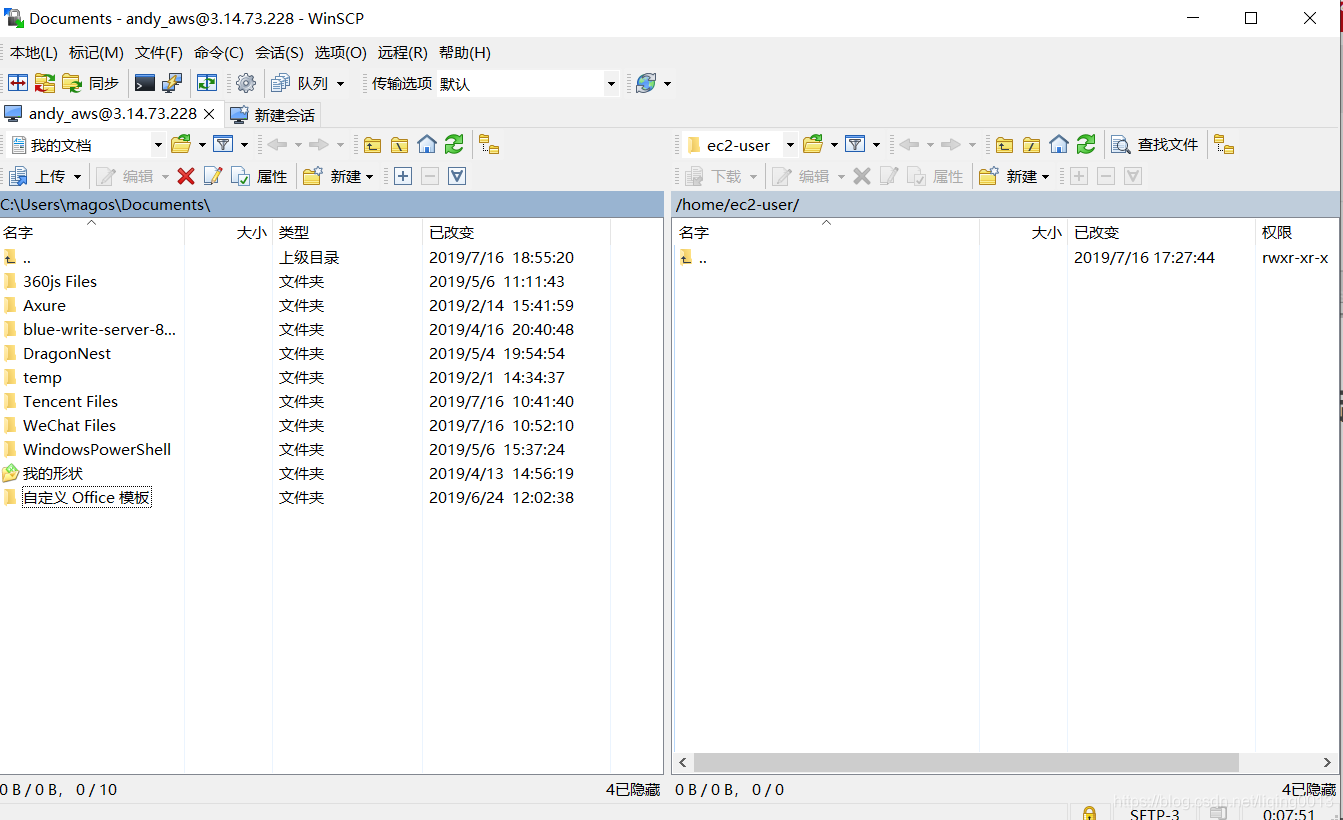The image size is (1343, 820).
Task: Open the 新建会话 new session tab
Action: 273,115
